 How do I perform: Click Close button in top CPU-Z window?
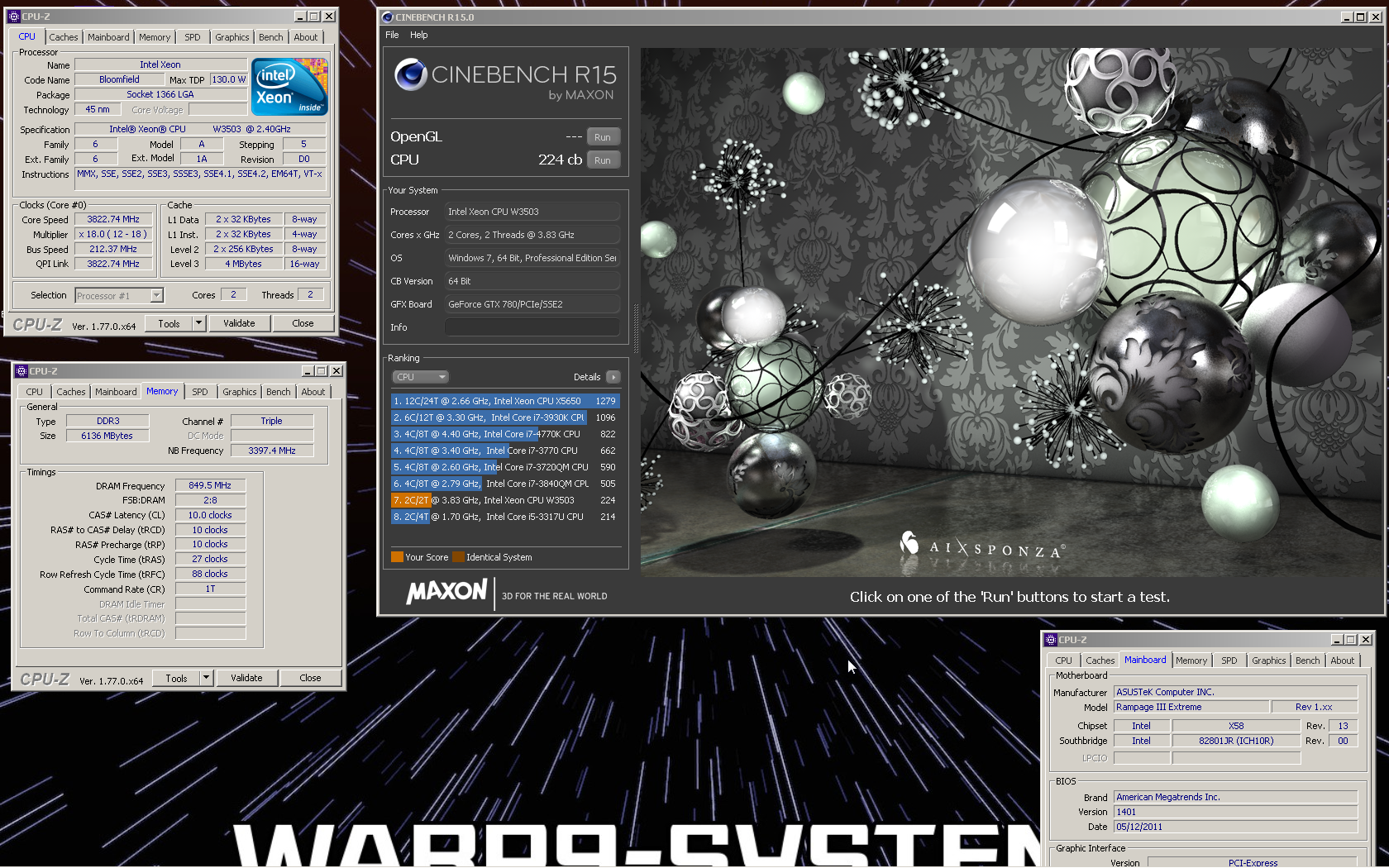pos(303,323)
